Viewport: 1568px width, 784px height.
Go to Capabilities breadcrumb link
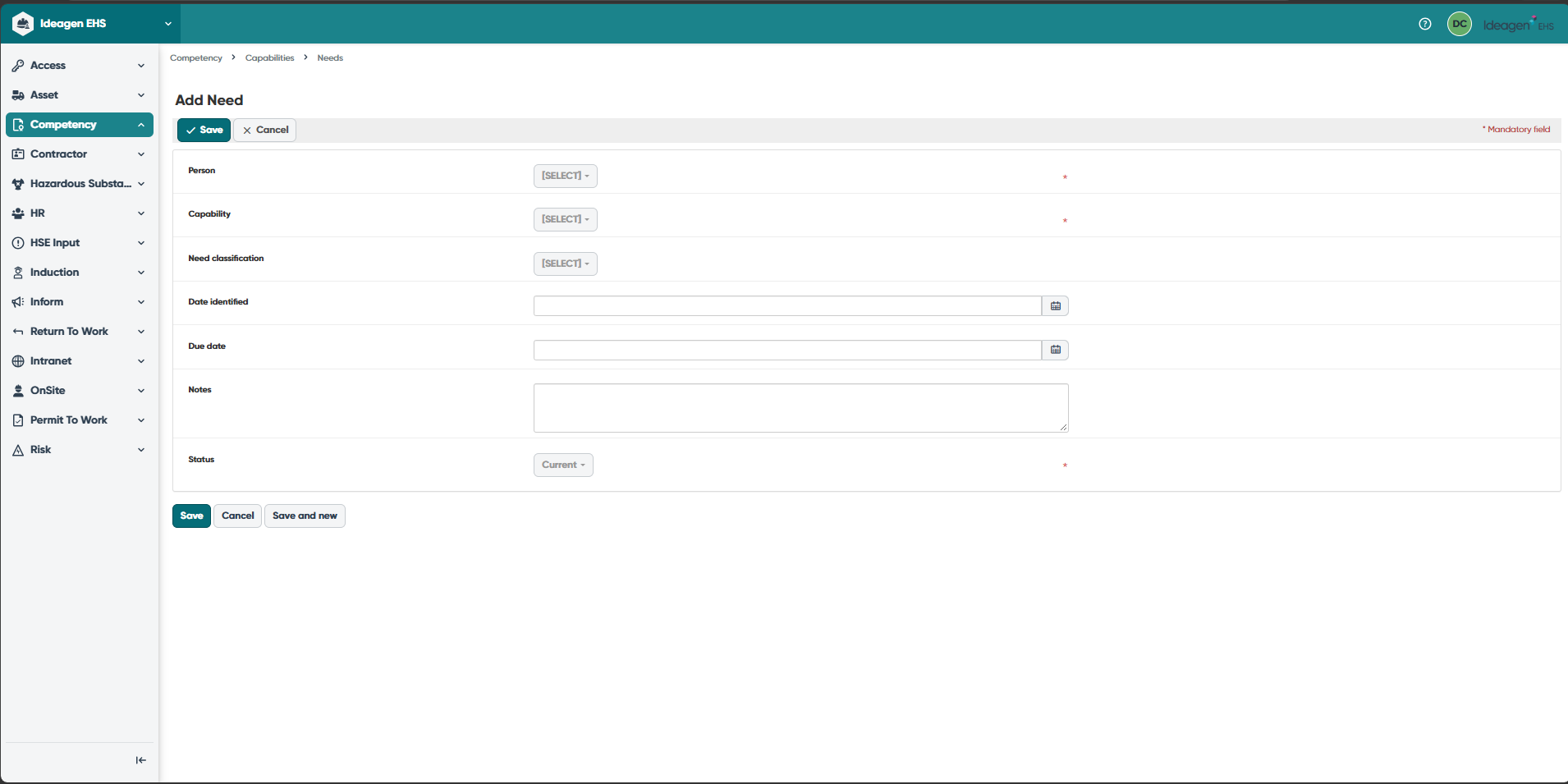click(269, 58)
